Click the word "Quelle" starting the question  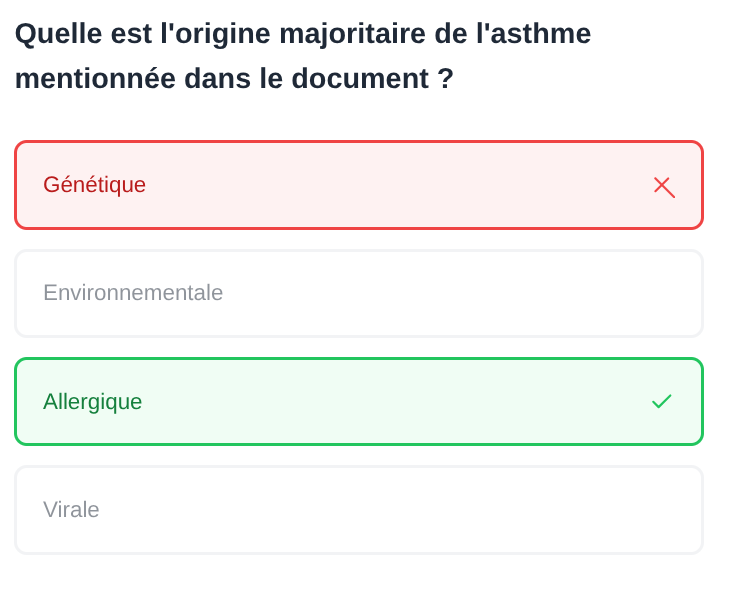pos(57,34)
